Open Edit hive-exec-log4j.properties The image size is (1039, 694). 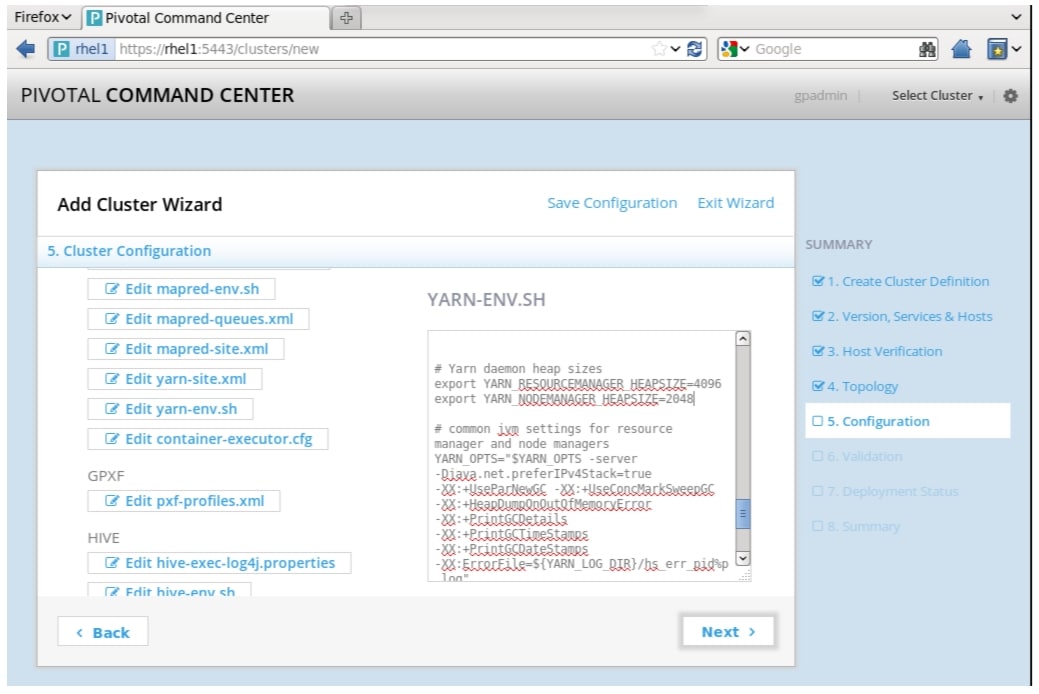[219, 563]
